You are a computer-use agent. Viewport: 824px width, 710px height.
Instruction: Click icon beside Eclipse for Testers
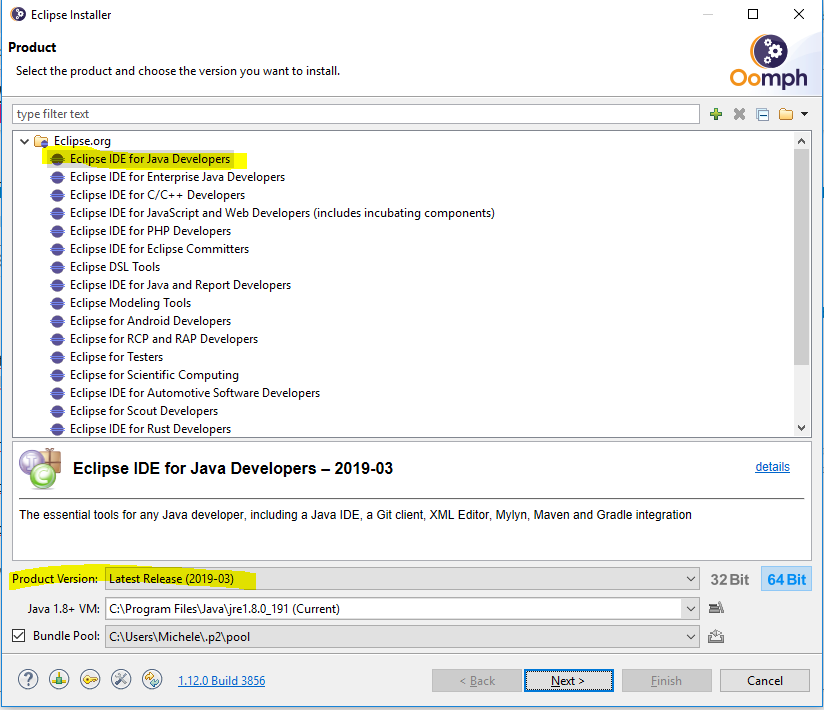[57, 357]
